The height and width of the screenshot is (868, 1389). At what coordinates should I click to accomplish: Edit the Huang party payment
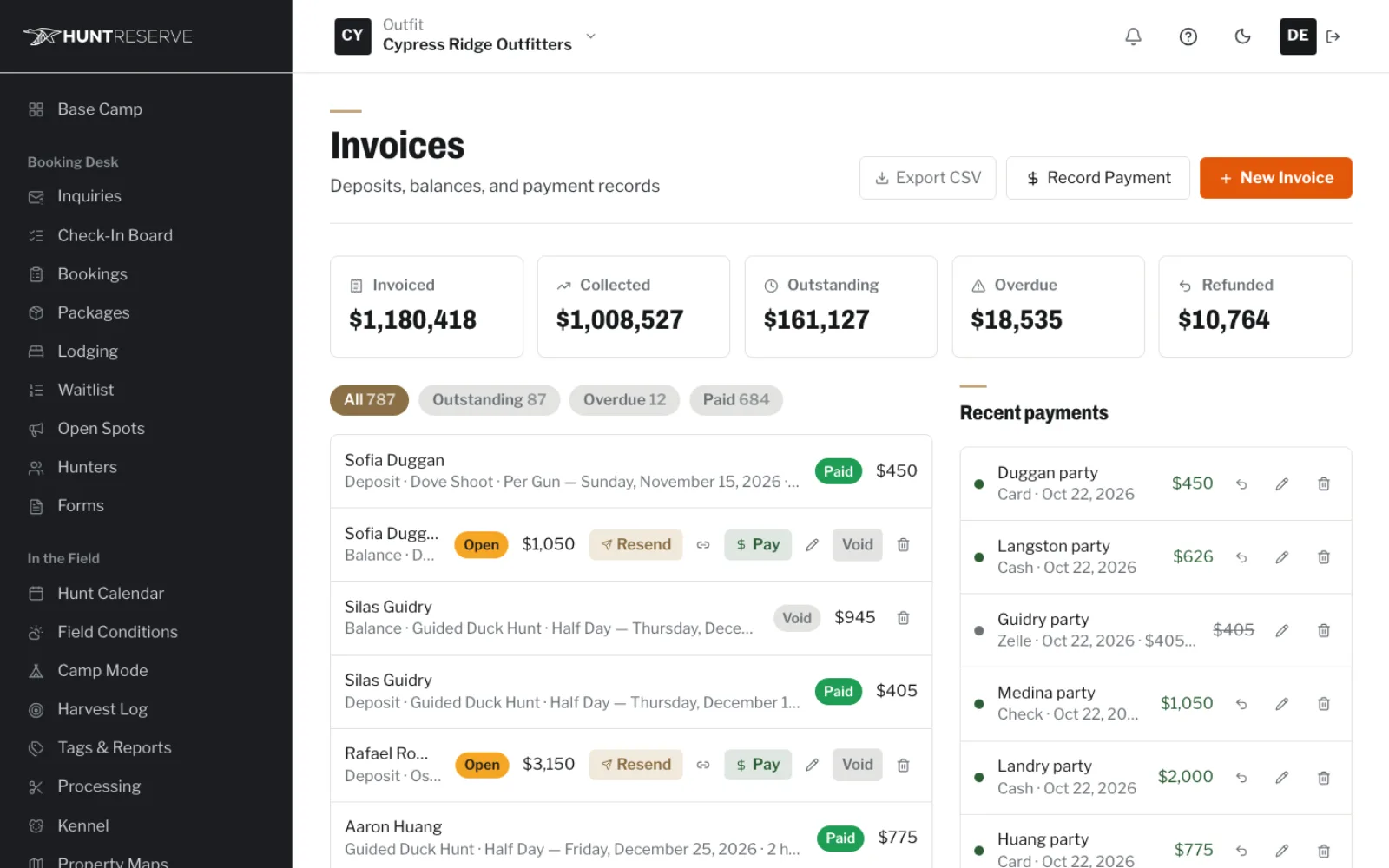1281,851
